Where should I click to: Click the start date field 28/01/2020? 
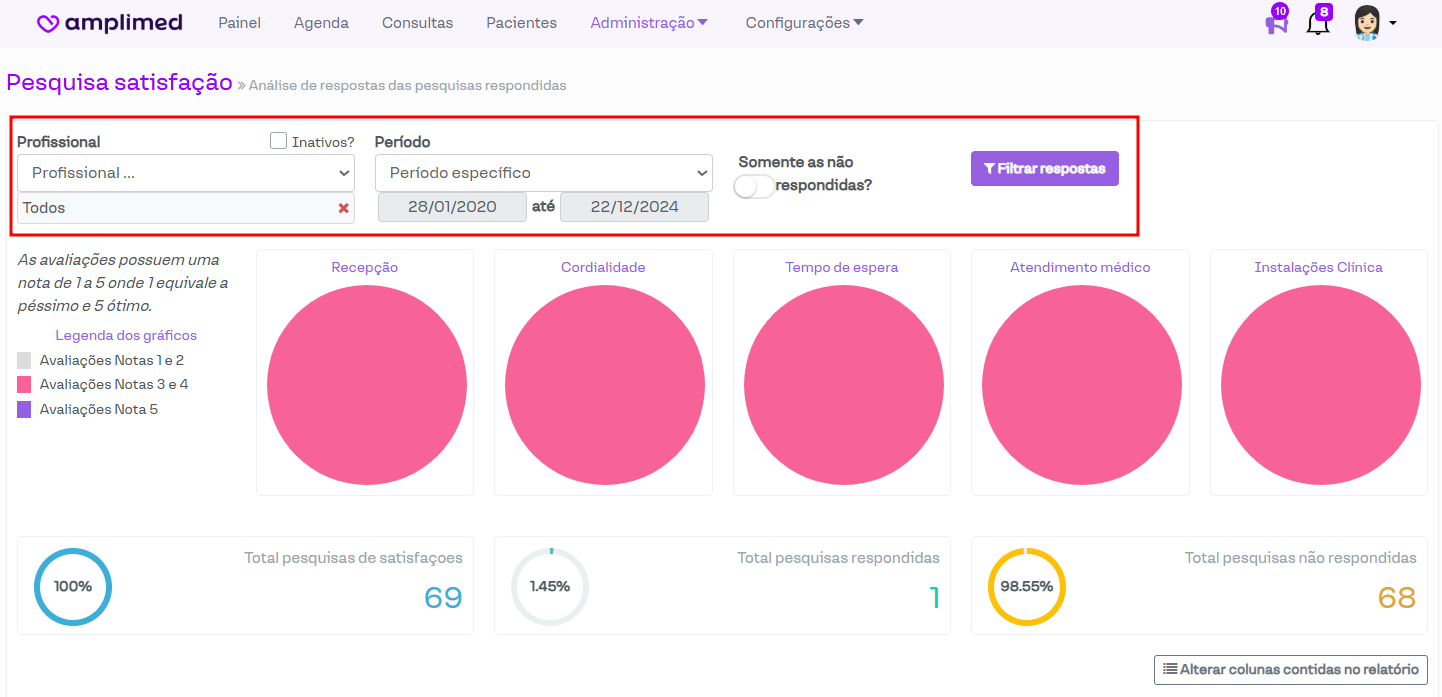452,207
